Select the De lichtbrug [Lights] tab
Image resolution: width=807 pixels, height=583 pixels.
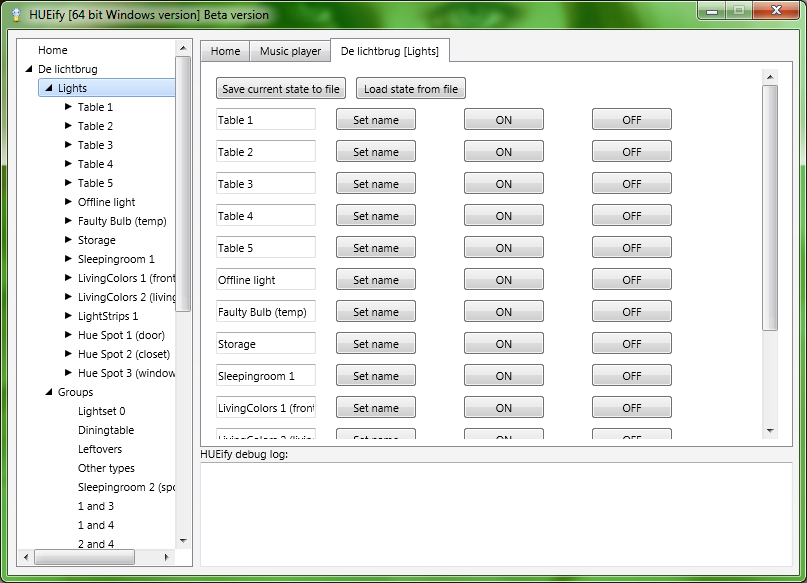click(x=390, y=50)
